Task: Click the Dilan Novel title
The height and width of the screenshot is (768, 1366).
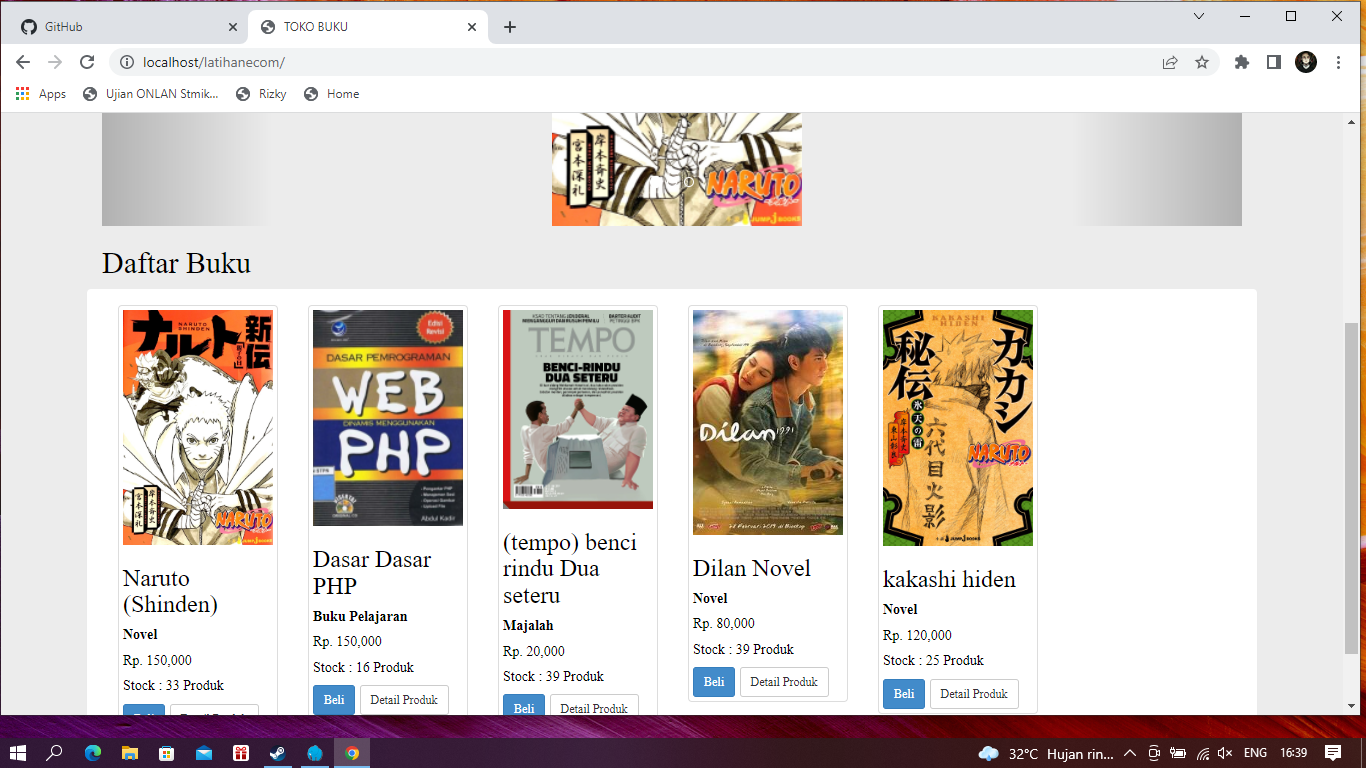Action: point(752,568)
